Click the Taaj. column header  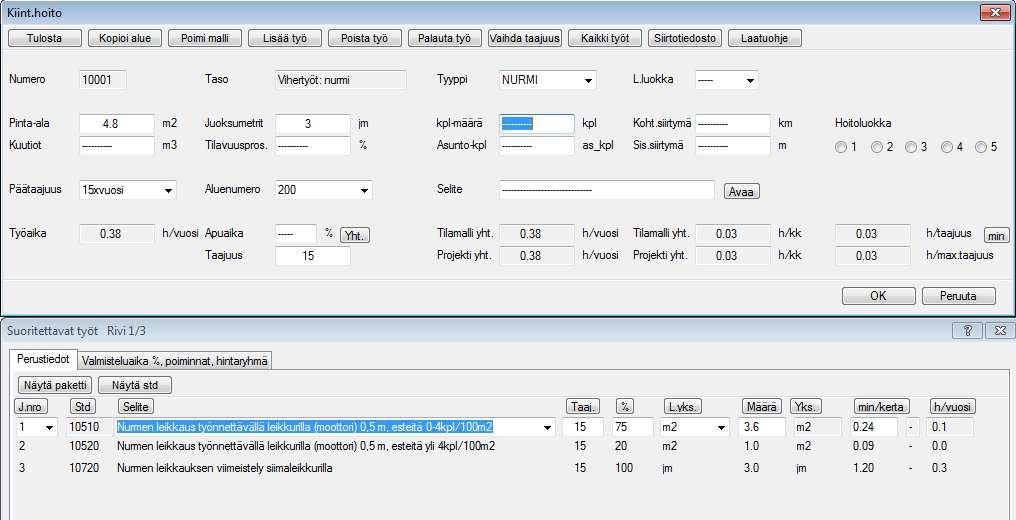click(x=583, y=407)
